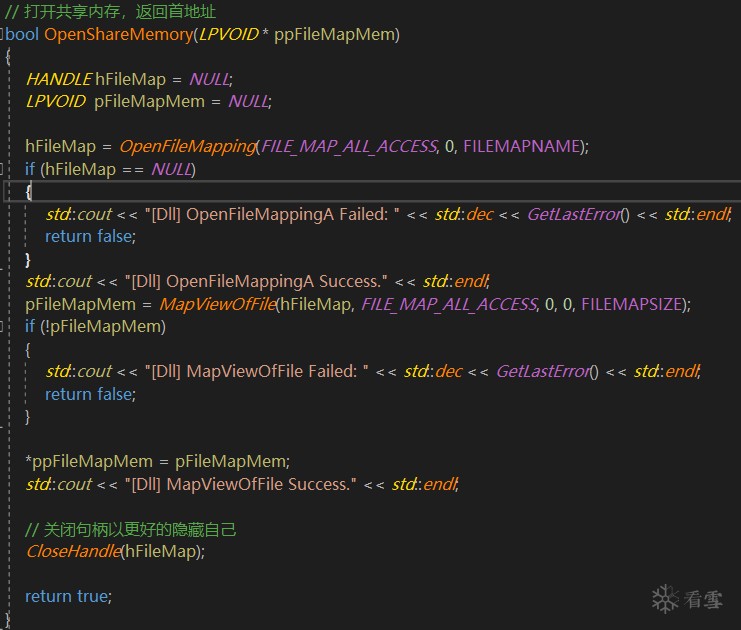The width and height of the screenshot is (741, 630).
Task: Click NULL on the LPVOID pFileMapMem line
Action: pos(248,101)
